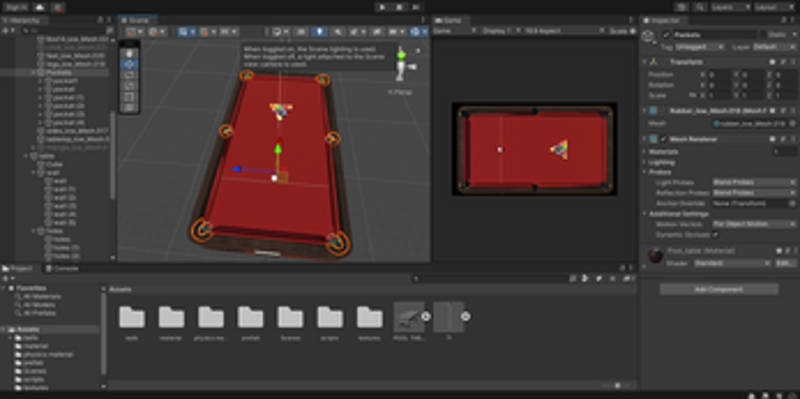Click the Play button in the top toolbar
Image resolution: width=800 pixels, height=399 pixels.
(382, 7)
